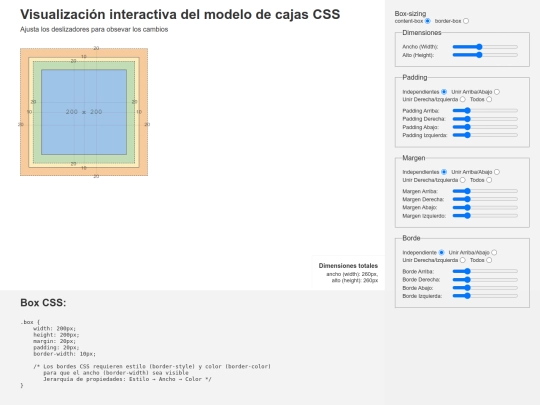This screenshot has width=540, height=405.
Task: Click the Padding Derecha slider
Action: coord(485,119)
